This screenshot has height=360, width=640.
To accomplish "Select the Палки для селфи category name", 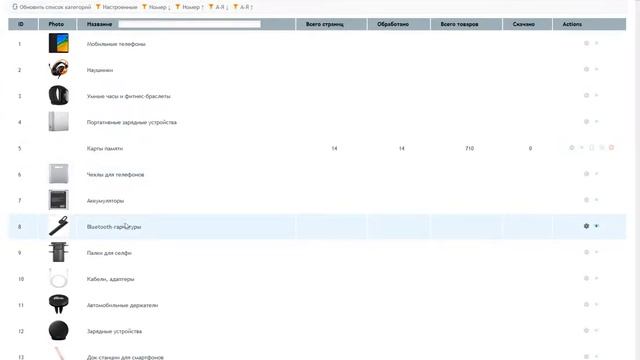I will click(109, 253).
